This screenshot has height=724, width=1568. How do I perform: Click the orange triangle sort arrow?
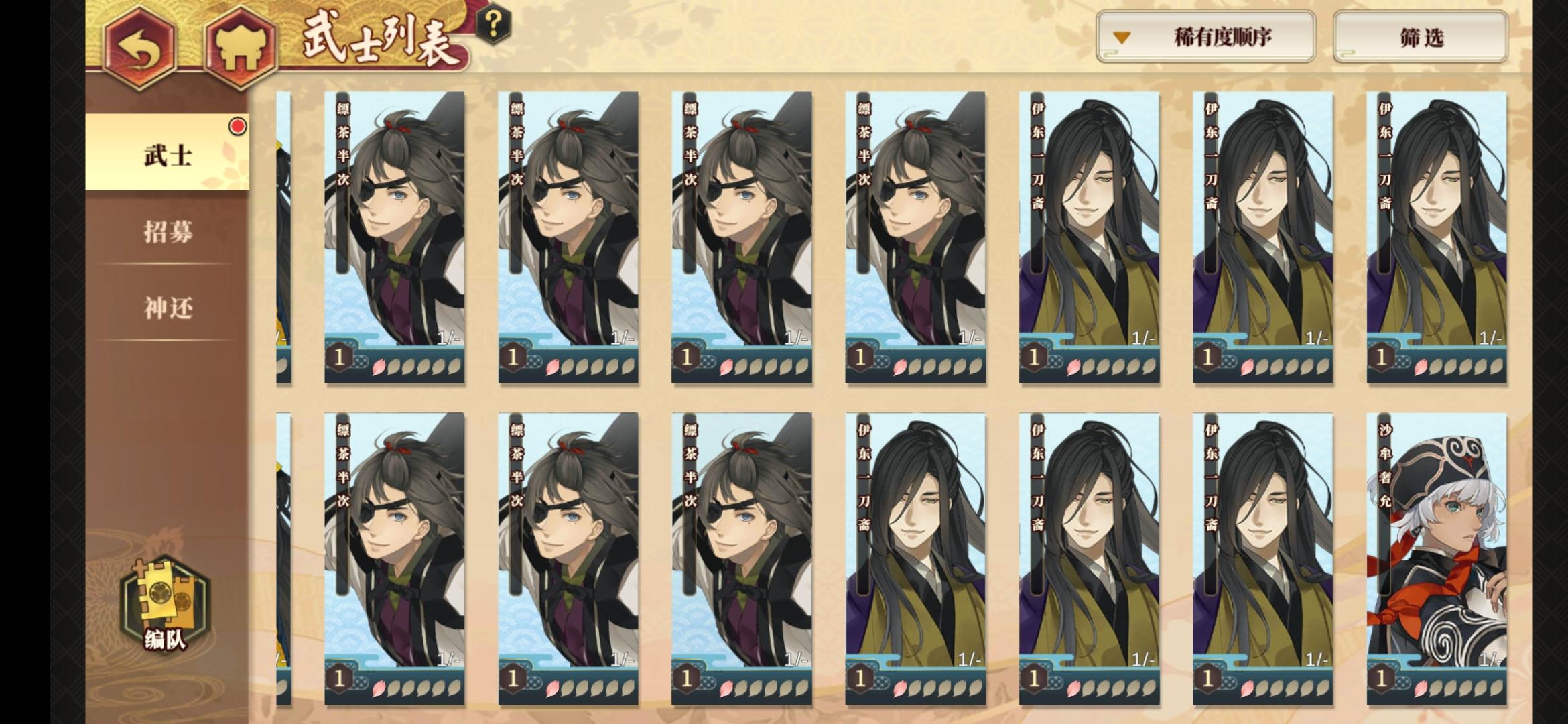coord(1122,38)
